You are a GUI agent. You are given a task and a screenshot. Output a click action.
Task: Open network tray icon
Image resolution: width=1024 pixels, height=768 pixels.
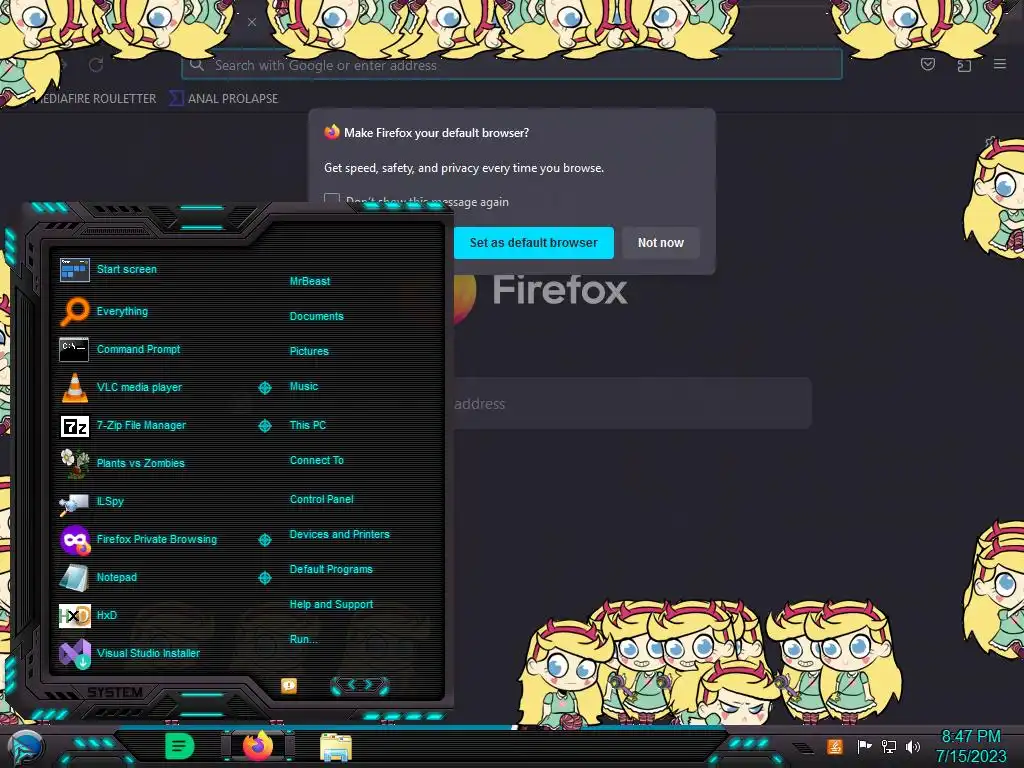(889, 746)
